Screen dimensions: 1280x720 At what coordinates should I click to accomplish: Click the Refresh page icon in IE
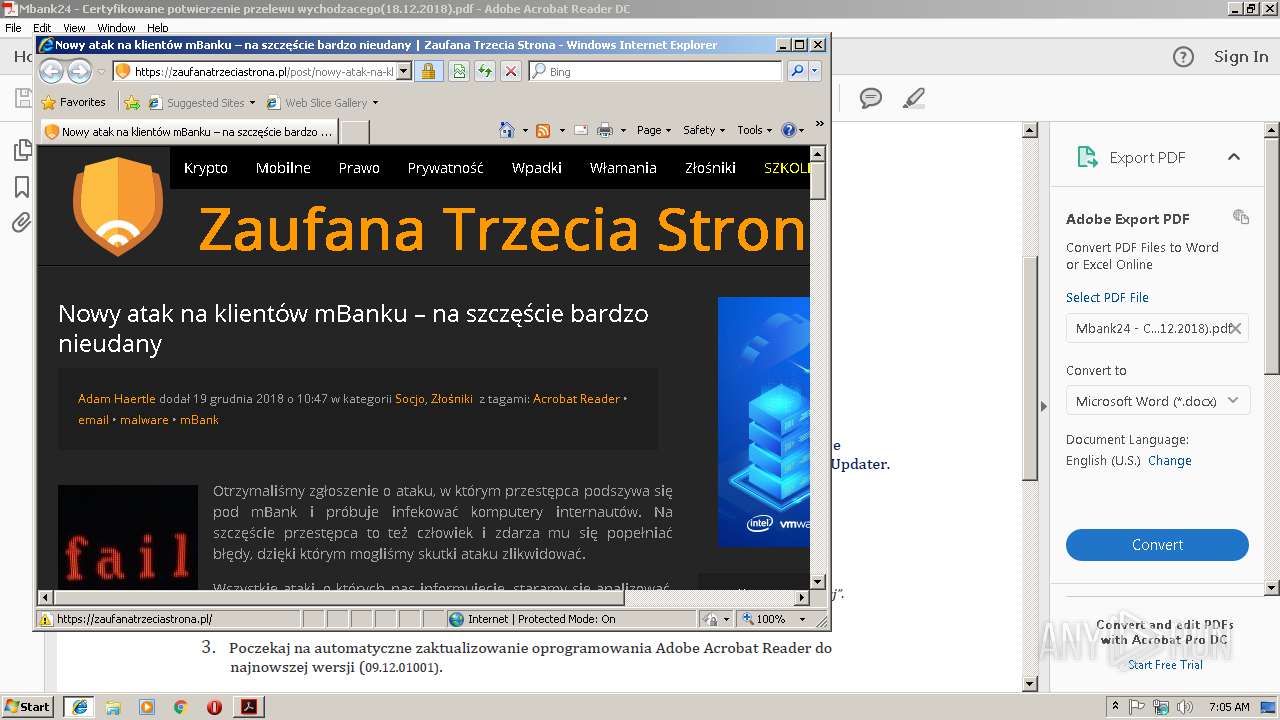tap(485, 71)
